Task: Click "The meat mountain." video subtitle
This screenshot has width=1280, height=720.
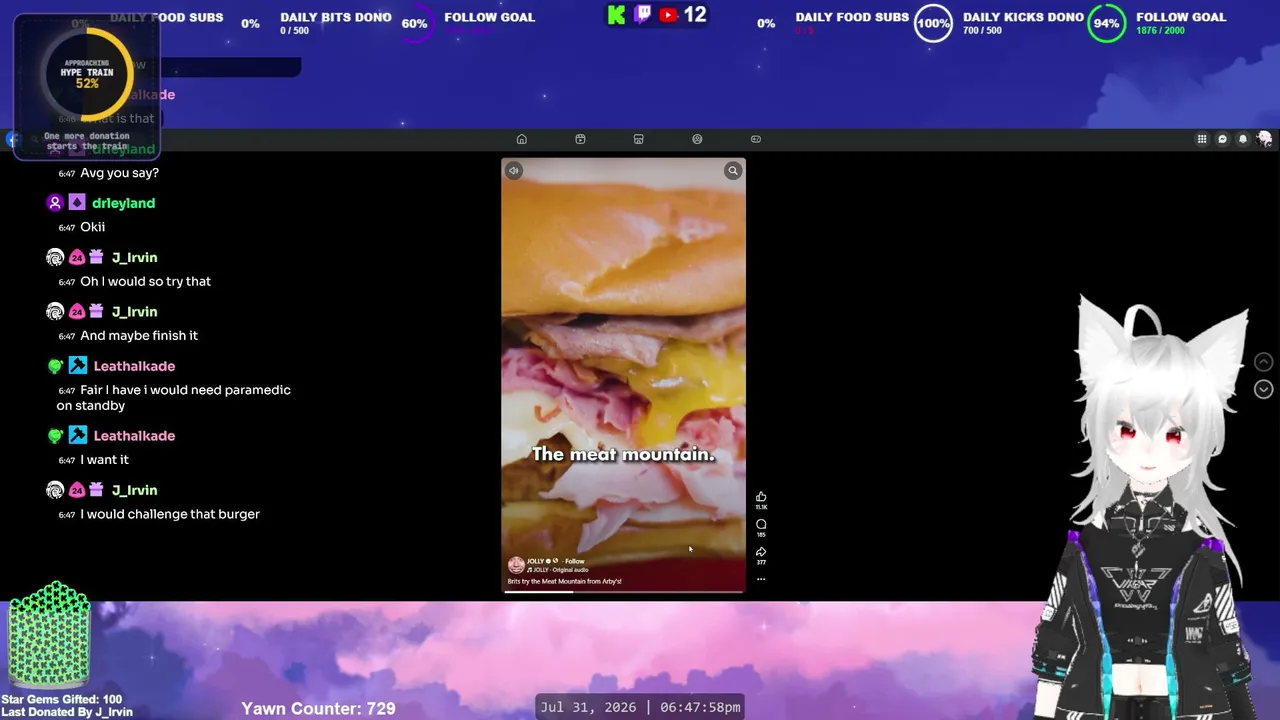Action: click(623, 454)
